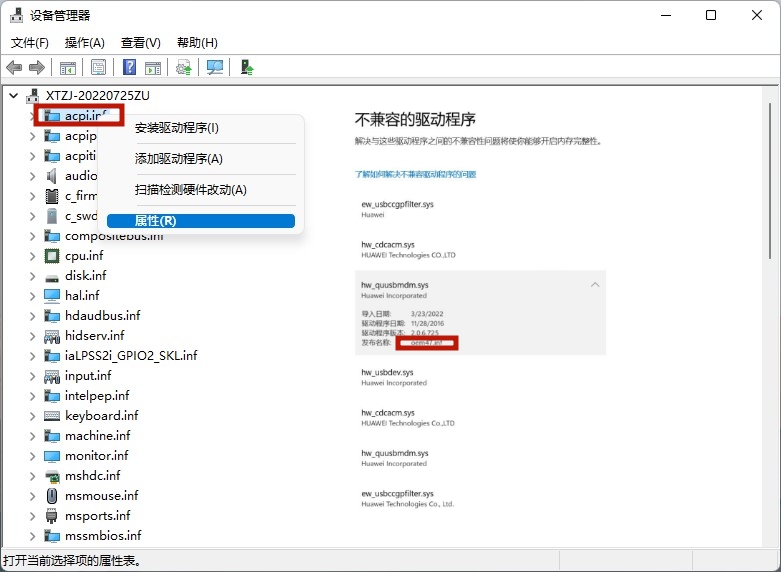Screen dimensions: 781x572
Task: Choose 添加驱动程序(A) from context menu
Action: coord(201,159)
